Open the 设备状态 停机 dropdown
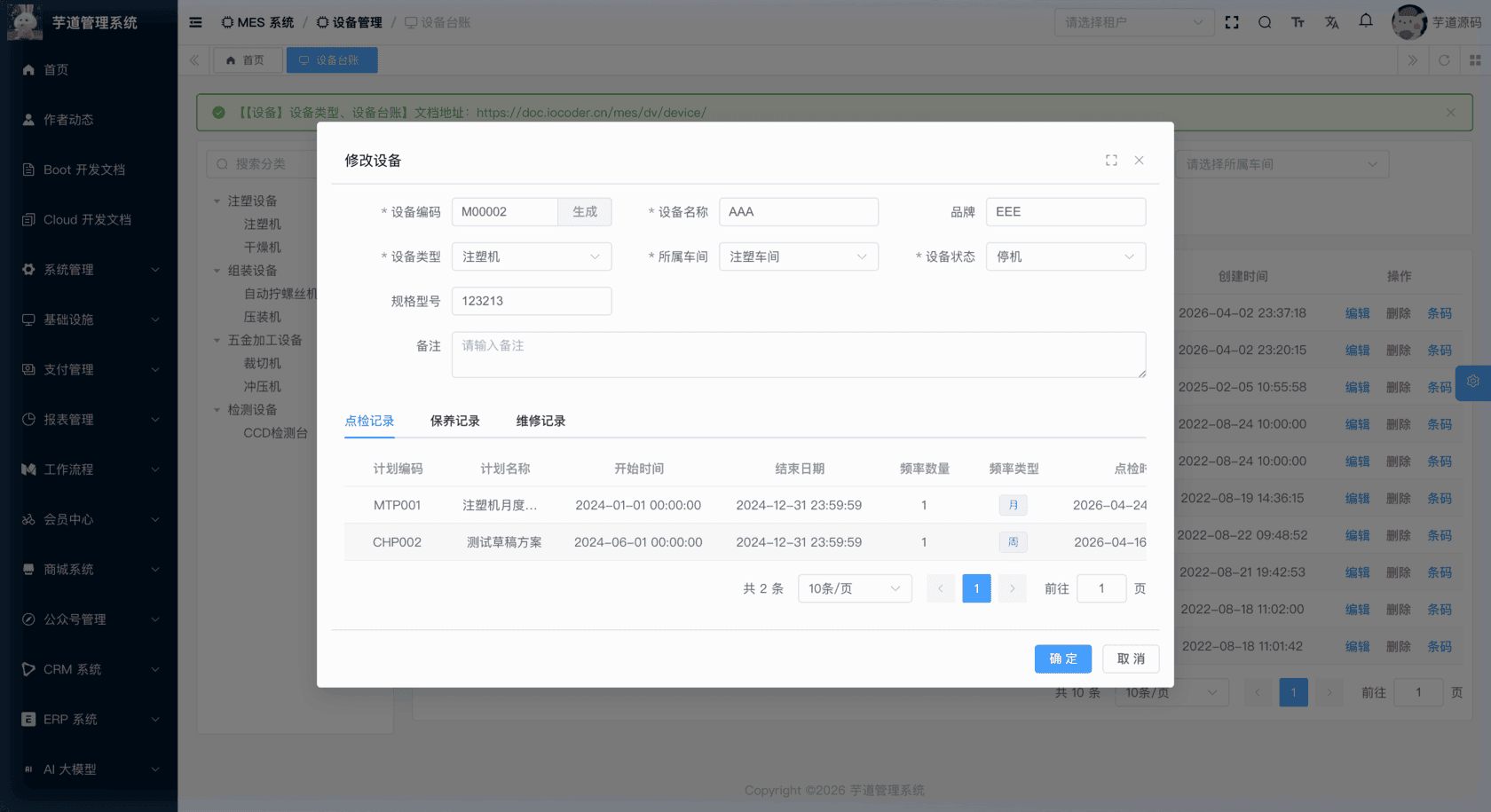1491x812 pixels. tap(1064, 256)
